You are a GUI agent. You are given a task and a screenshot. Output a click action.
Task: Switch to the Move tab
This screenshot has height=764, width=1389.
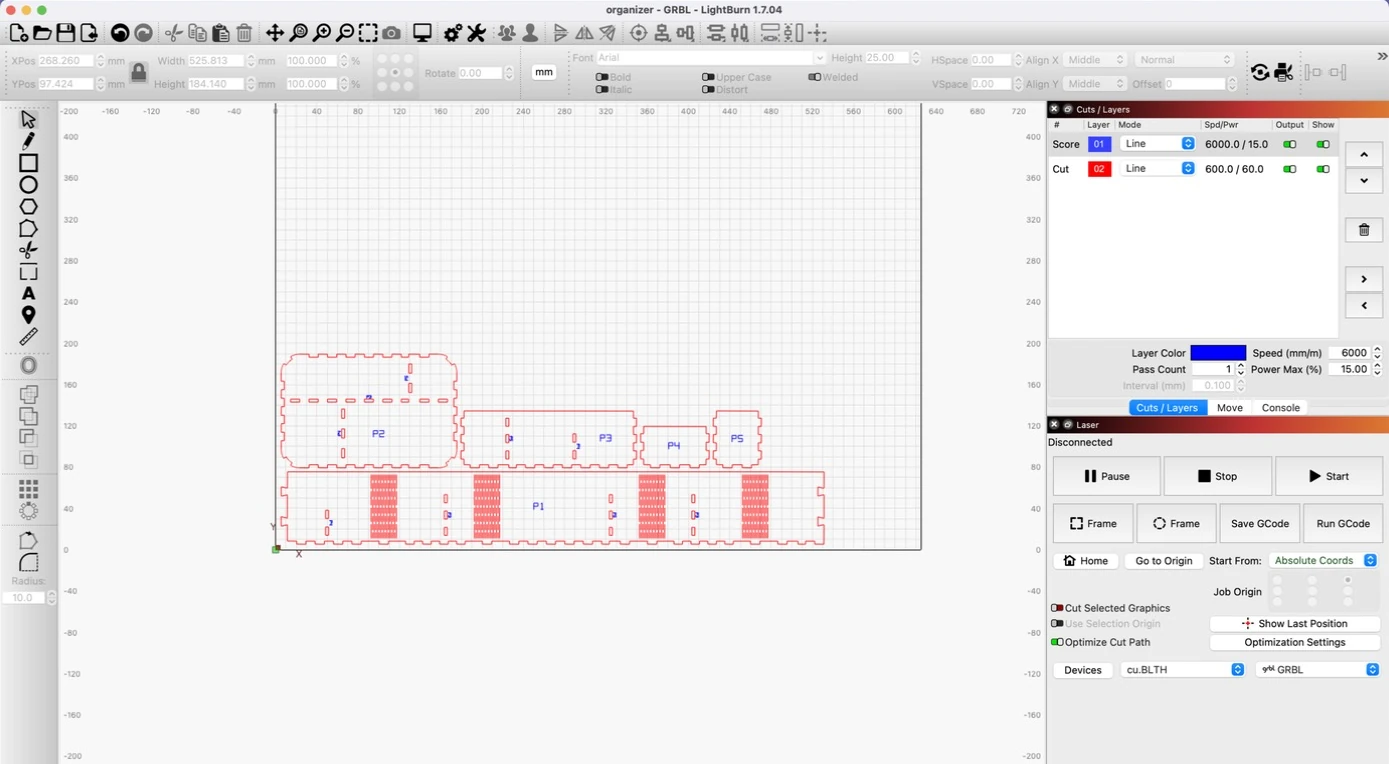click(x=1230, y=408)
